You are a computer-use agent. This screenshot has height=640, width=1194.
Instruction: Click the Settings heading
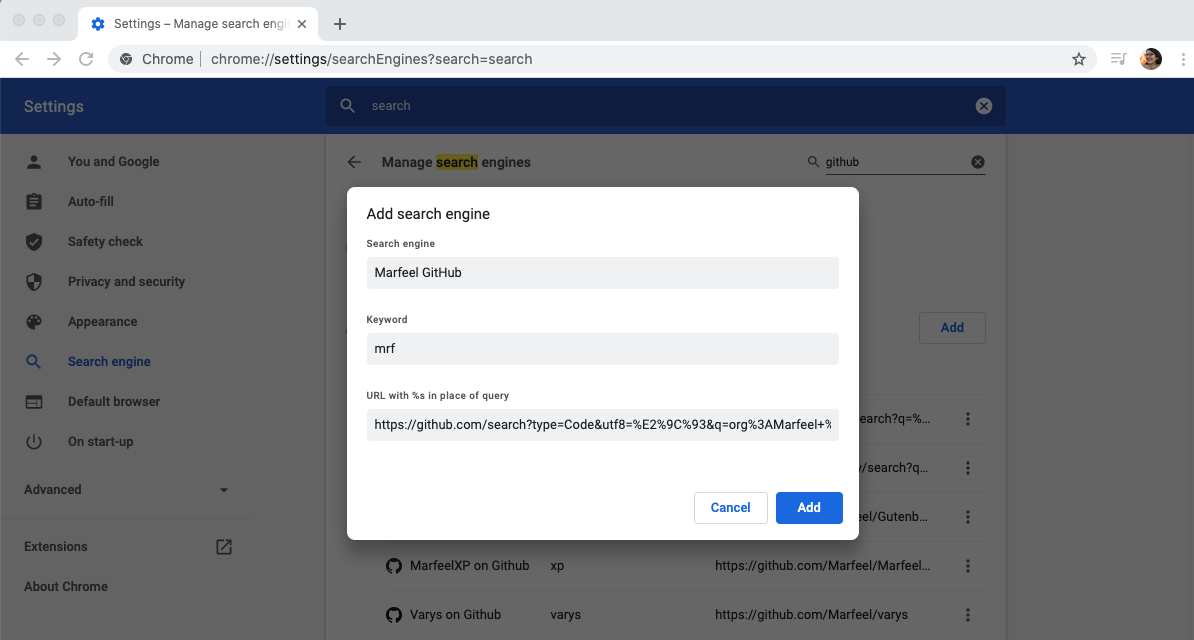click(53, 106)
